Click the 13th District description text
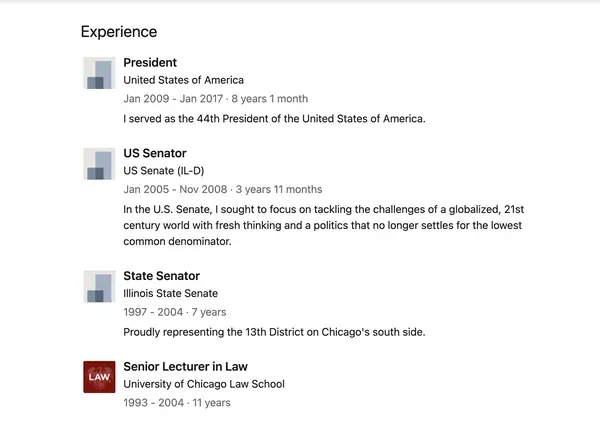The image size is (600, 427). [x=274, y=331]
